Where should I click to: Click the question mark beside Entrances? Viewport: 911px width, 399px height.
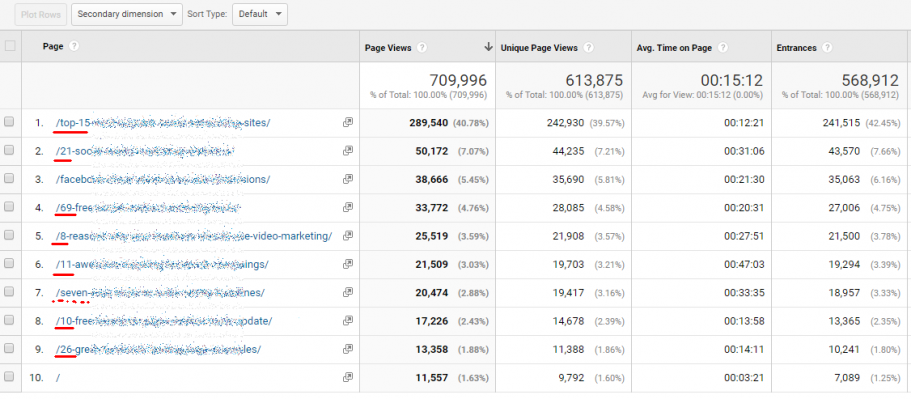click(827, 48)
